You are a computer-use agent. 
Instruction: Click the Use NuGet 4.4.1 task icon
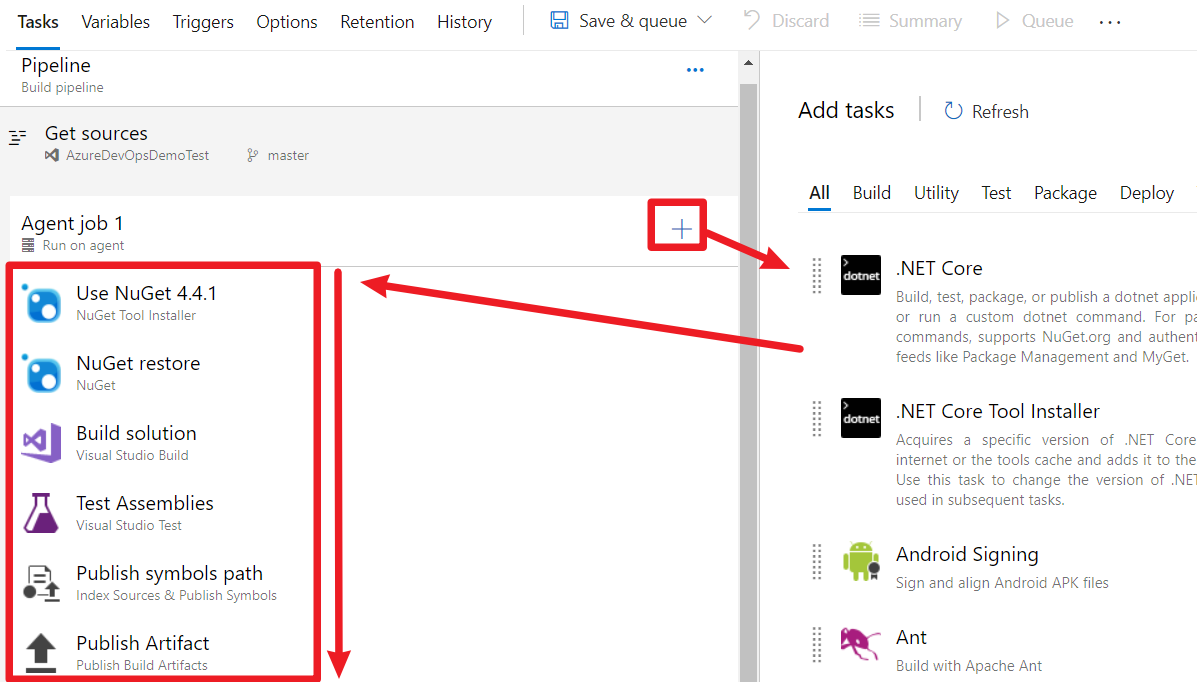point(41,303)
